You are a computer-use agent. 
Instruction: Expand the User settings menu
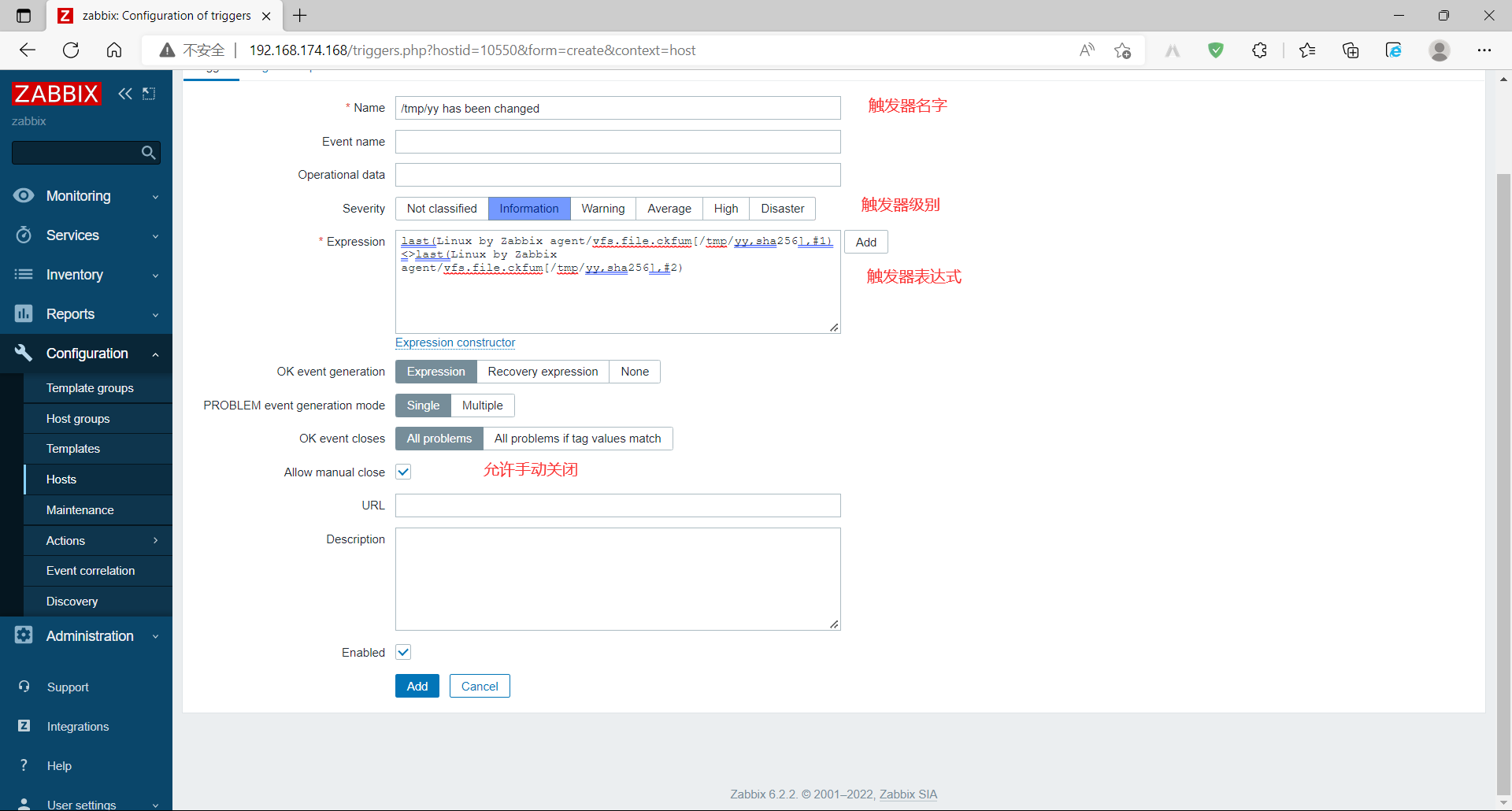[x=155, y=805]
